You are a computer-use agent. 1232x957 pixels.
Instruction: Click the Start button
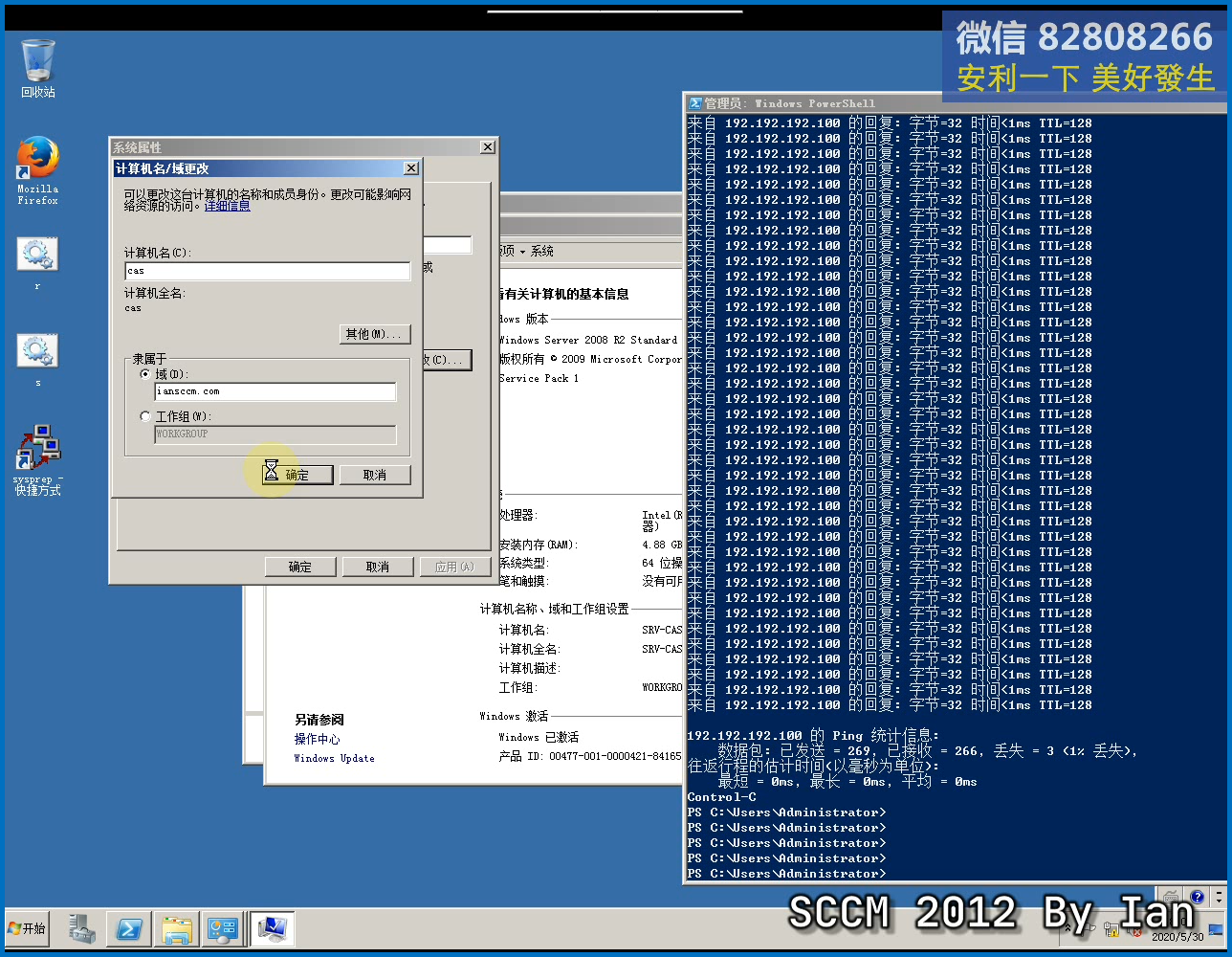[x=28, y=928]
